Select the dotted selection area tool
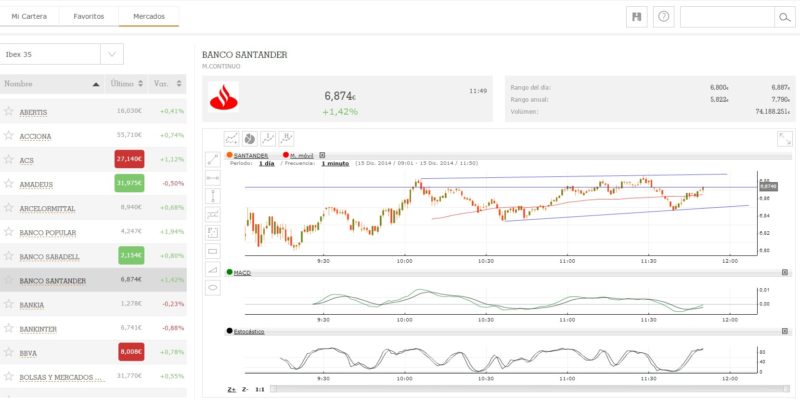The height and width of the screenshot is (400, 800). 213,233
